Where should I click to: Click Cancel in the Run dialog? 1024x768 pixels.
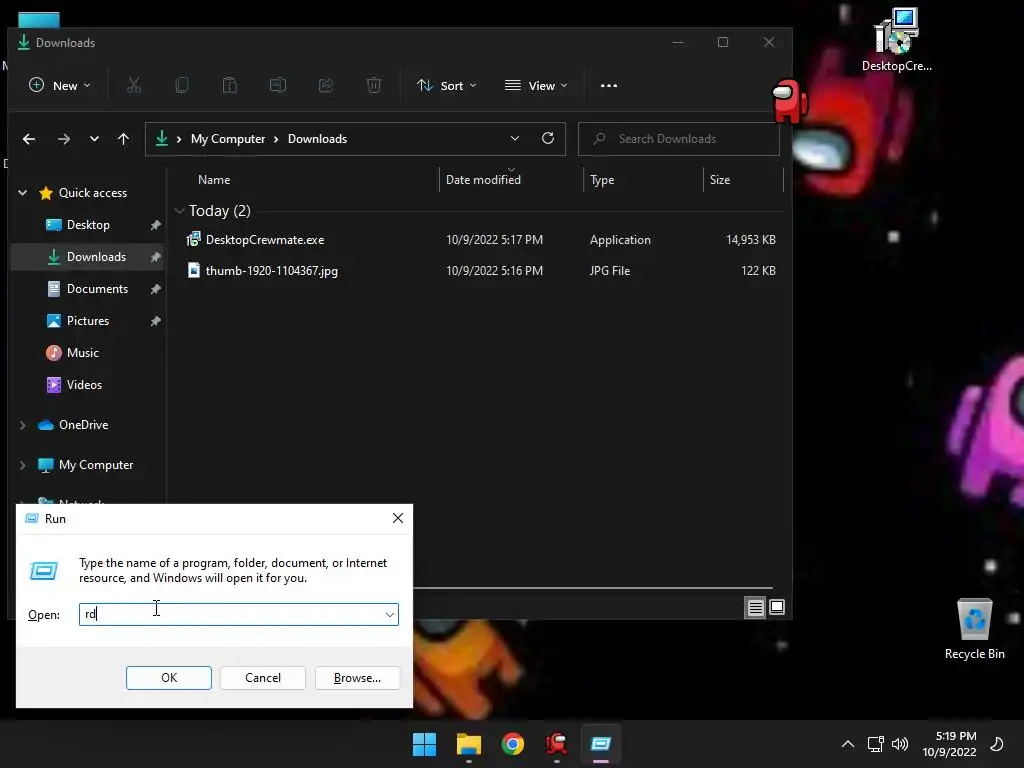263,678
